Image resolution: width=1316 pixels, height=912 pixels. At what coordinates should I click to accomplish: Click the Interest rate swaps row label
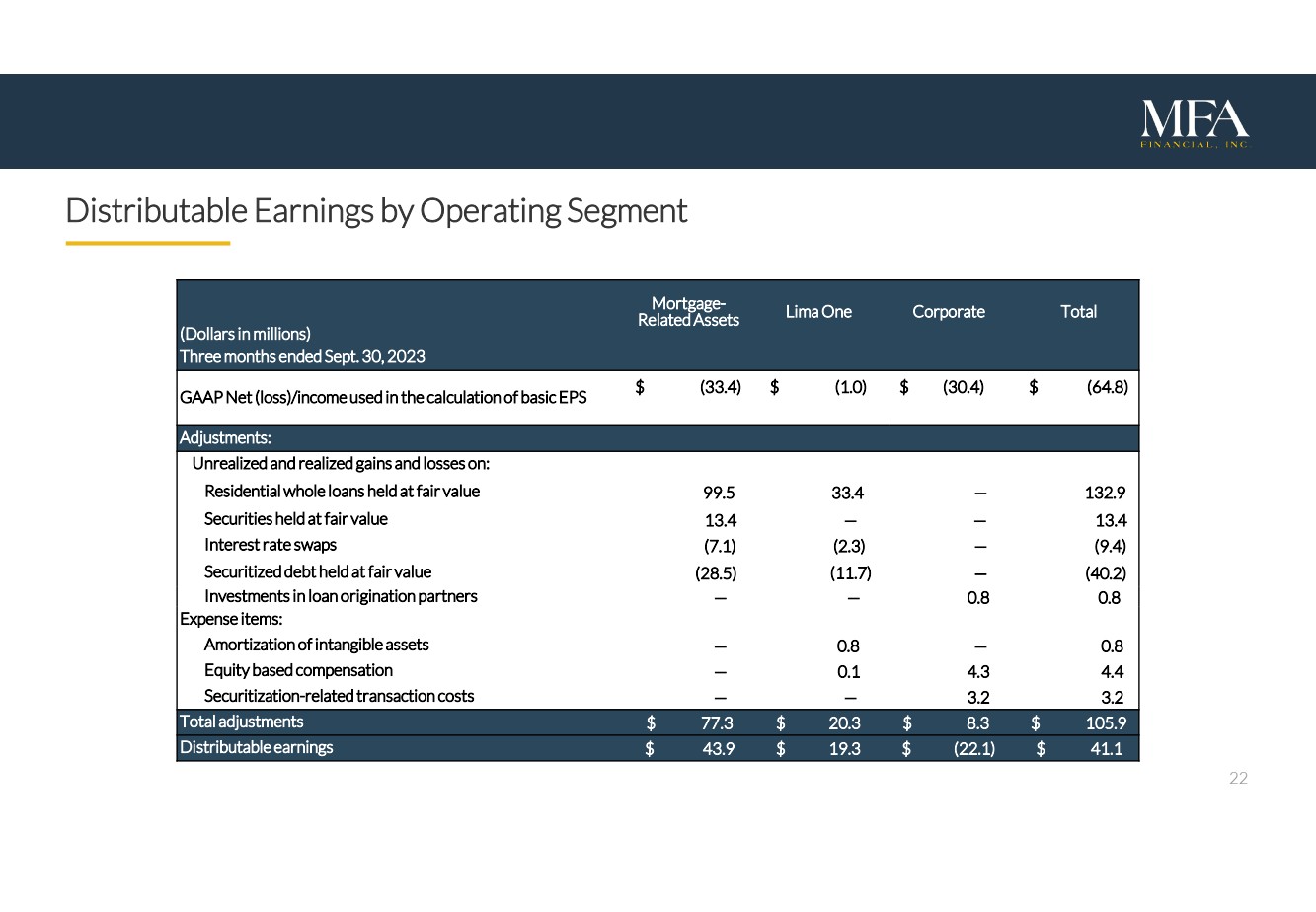pyautogui.click(x=270, y=545)
